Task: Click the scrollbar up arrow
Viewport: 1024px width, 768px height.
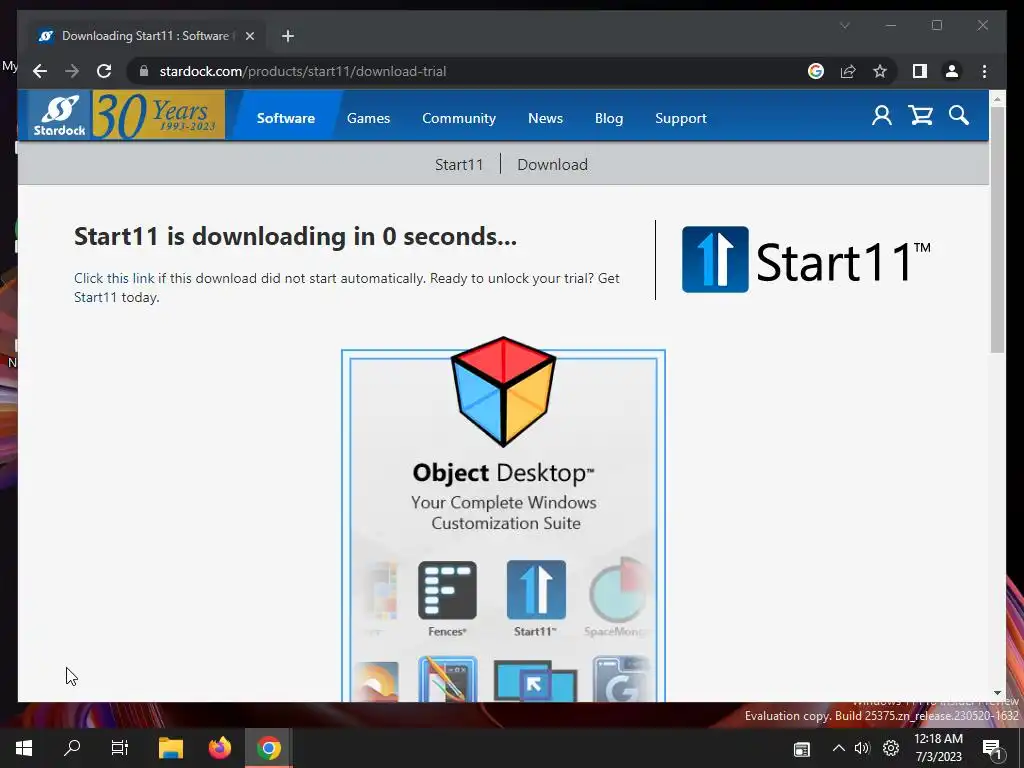Action: pos(997,99)
